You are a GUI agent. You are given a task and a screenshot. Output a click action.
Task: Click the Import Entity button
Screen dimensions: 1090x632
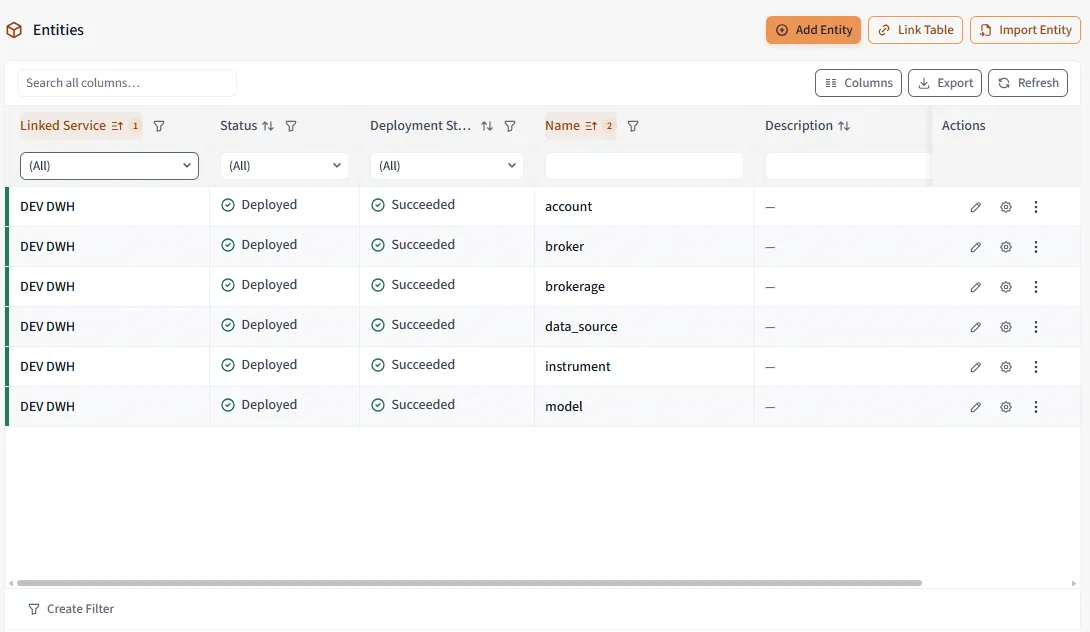(x=1025, y=30)
